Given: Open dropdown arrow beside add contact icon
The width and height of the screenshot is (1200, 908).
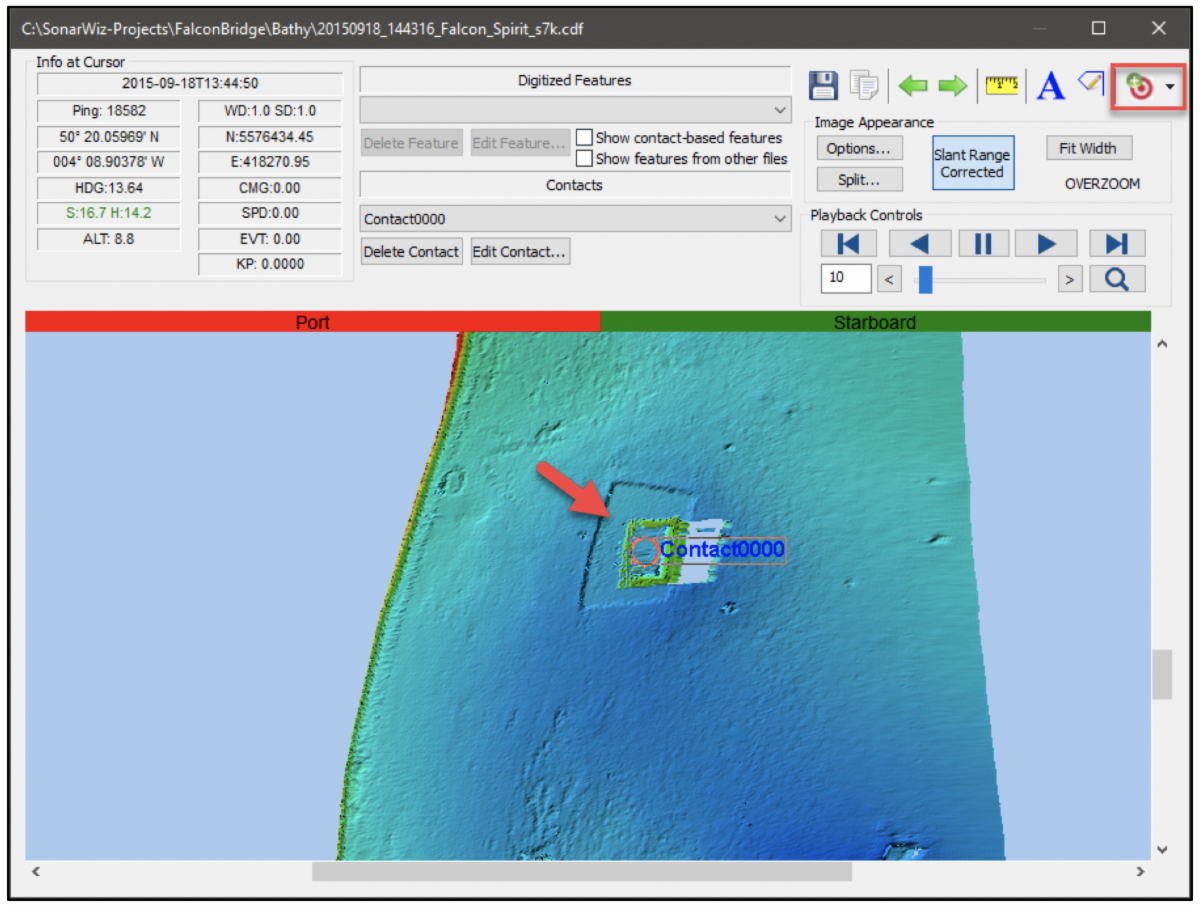Looking at the screenshot, I should [1170, 88].
